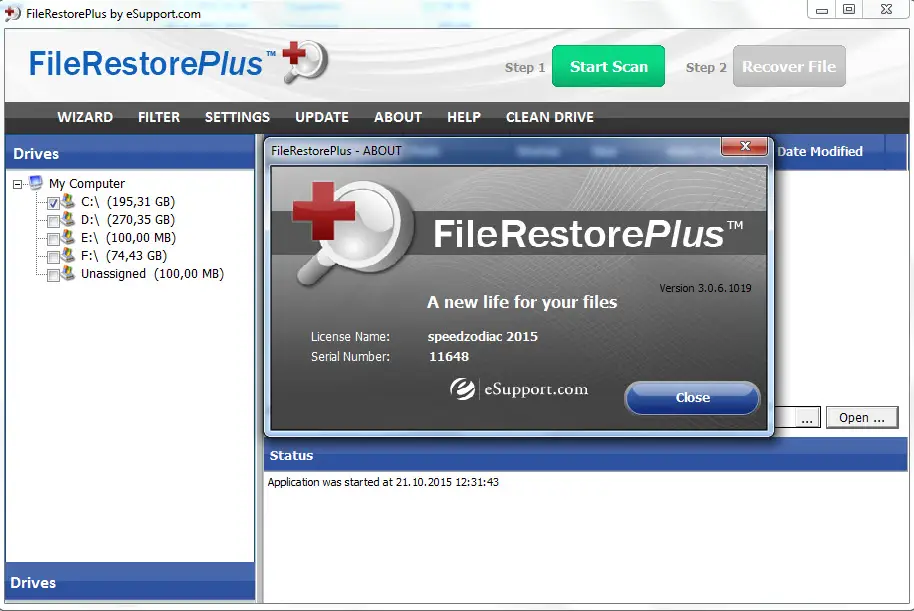Screen dimensions: 914x611
Task: Check the F:\ drive checkbox
Action: click(53, 257)
